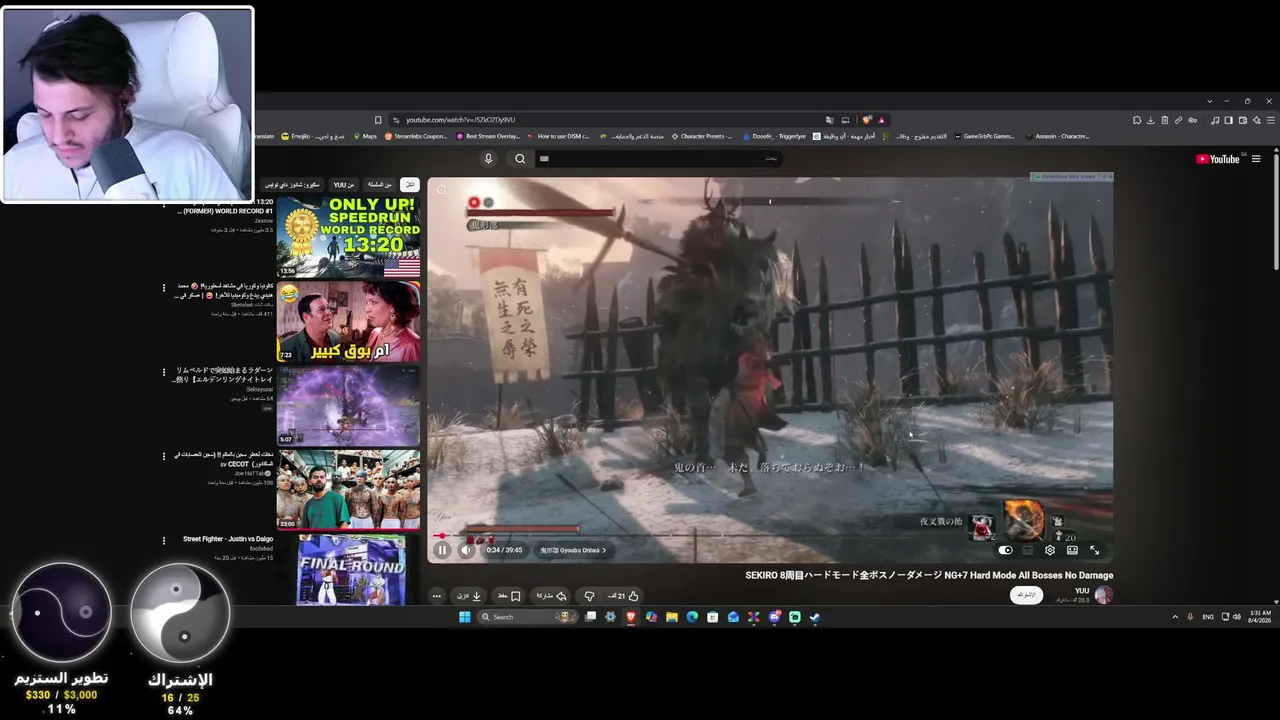1280x720 pixels.
Task: Mute the video volume
Action: 465,550
